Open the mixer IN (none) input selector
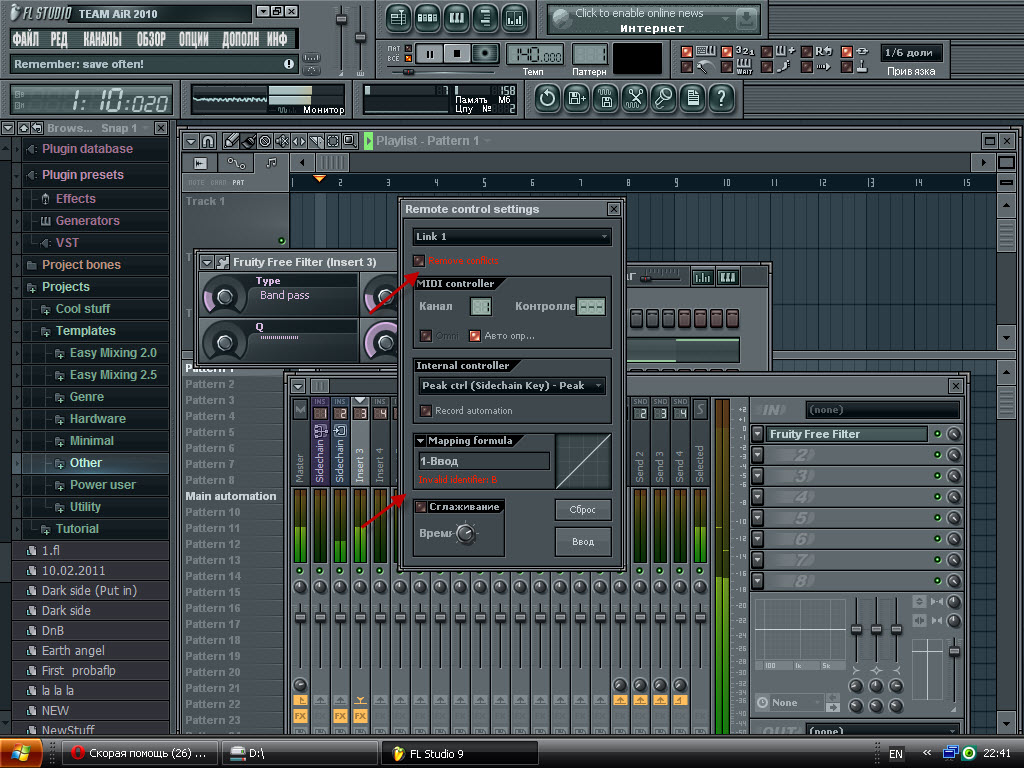 tap(882, 409)
